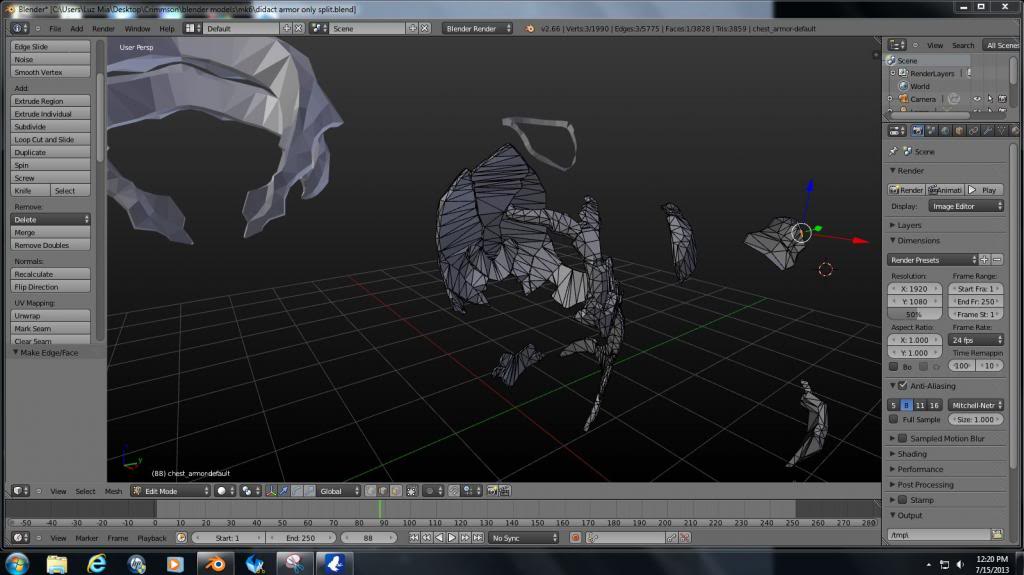Click the World properties tab icon
The height and width of the screenshot is (575, 1024).
(x=946, y=130)
